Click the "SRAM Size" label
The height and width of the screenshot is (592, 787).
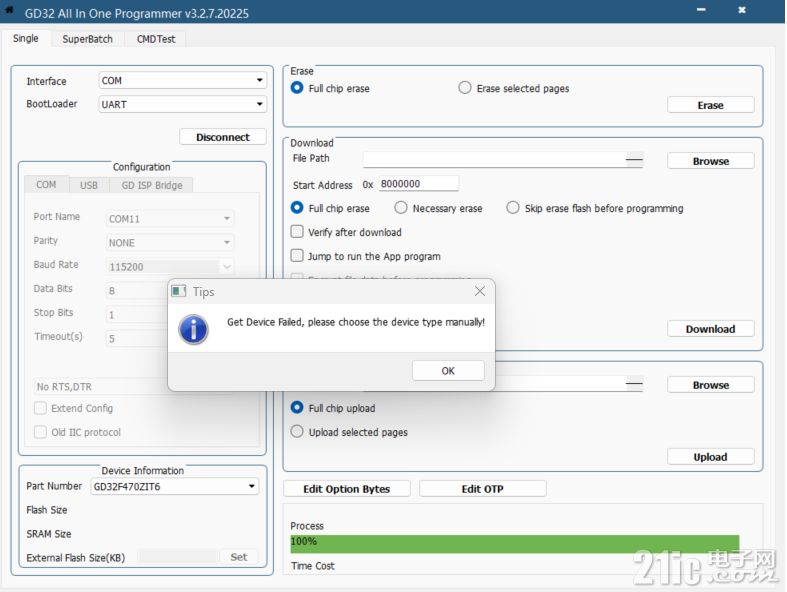click(x=49, y=534)
